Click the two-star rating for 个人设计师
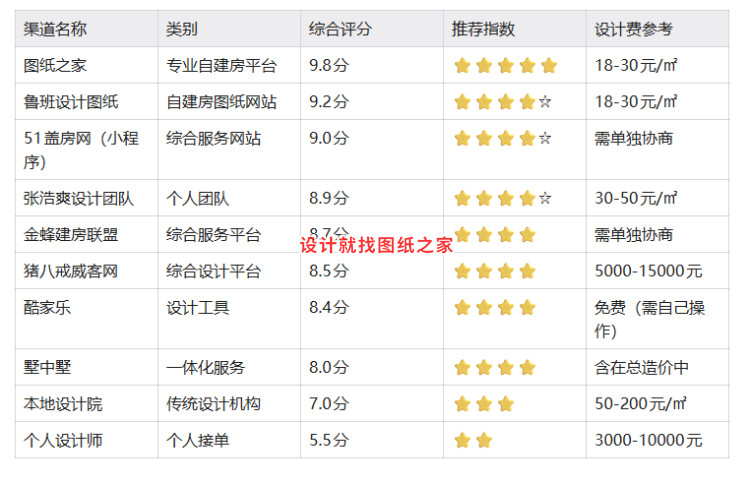This screenshot has height=483, width=750. pyautogui.click(x=473, y=440)
